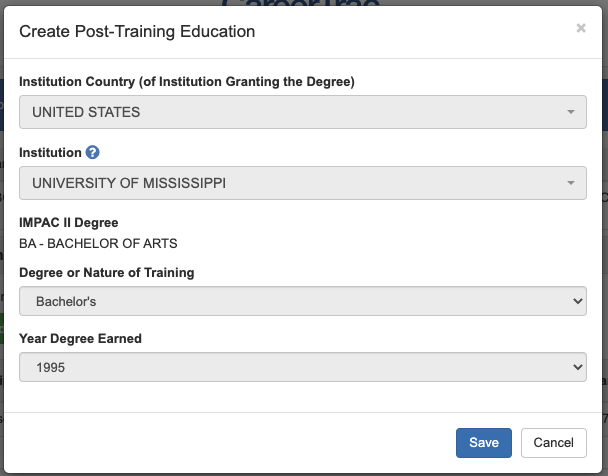Screen dimensions: 608x476
Task: Click the arrow on the UNIVERSITY OF MISSISSIPPI field
Action: click(x=571, y=183)
